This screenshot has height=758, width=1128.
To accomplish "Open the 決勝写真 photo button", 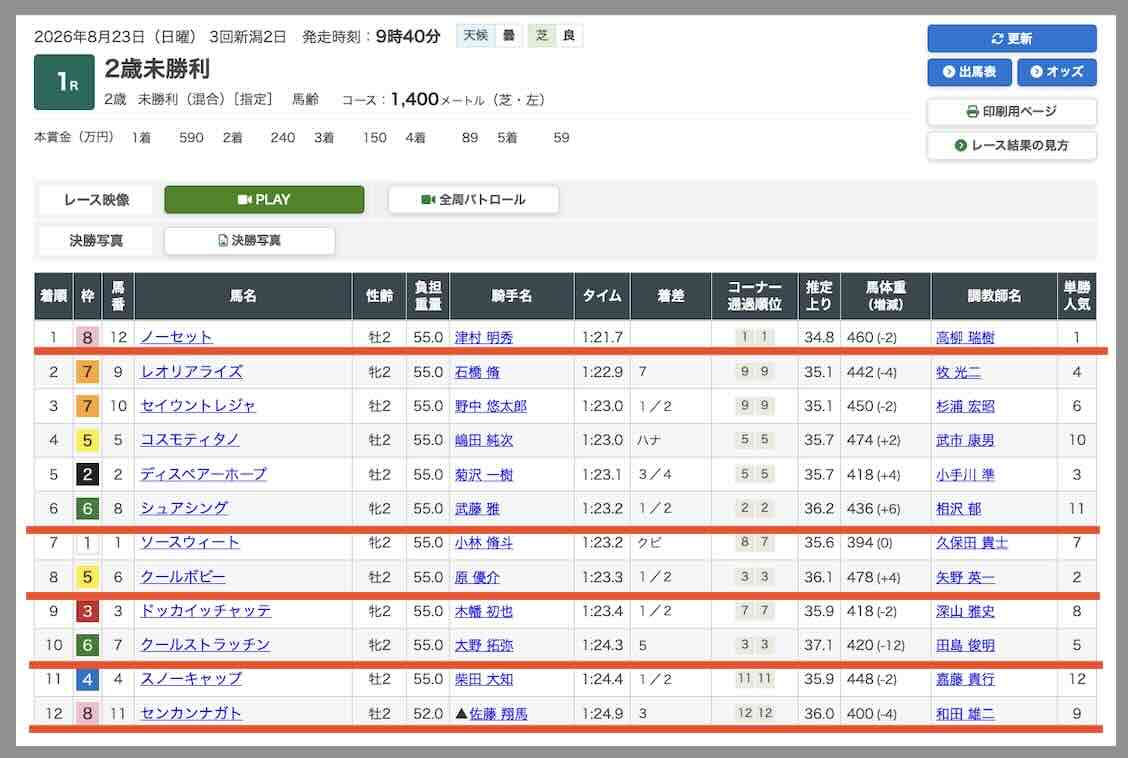I will [x=250, y=240].
